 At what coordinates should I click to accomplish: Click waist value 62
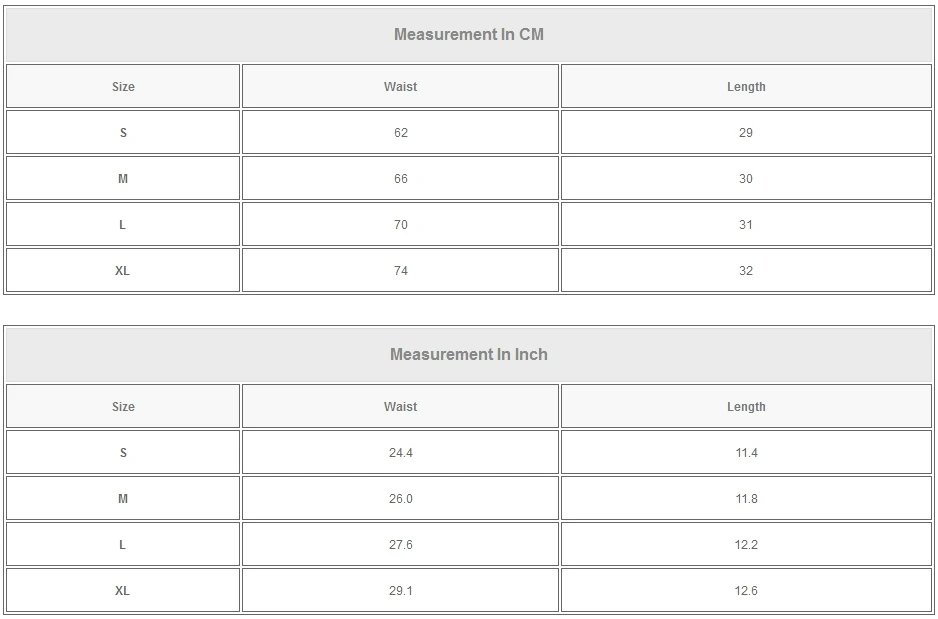click(x=400, y=133)
